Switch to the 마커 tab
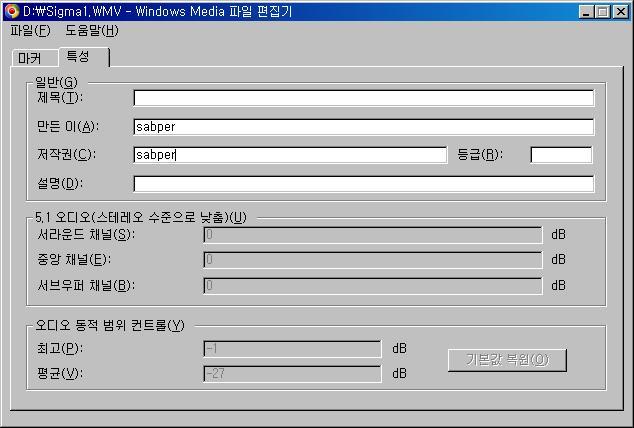The width and height of the screenshot is (634, 428). [34, 58]
